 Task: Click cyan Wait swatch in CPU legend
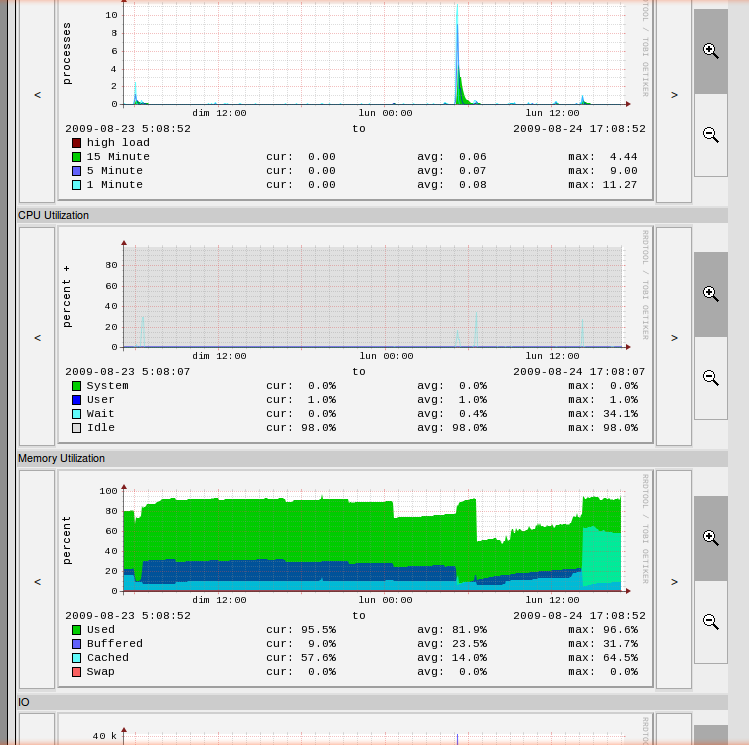coord(76,414)
